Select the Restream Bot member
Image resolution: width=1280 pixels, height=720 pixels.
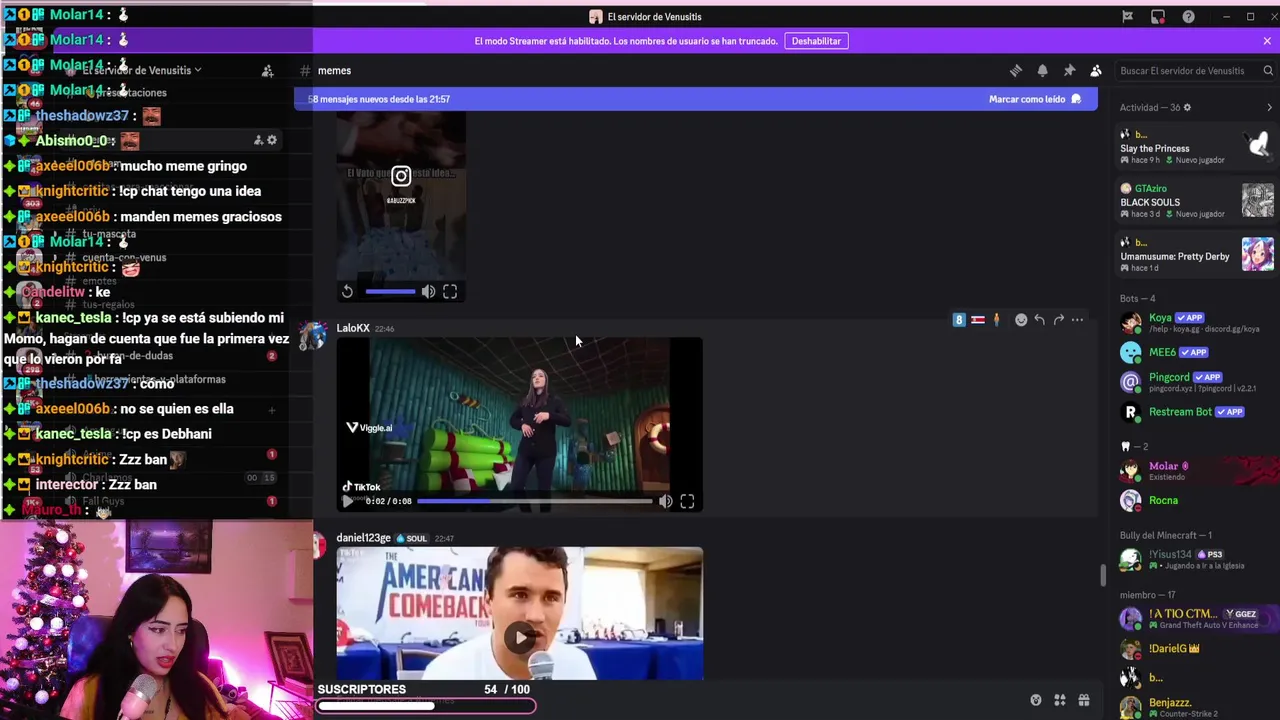[1195, 412]
